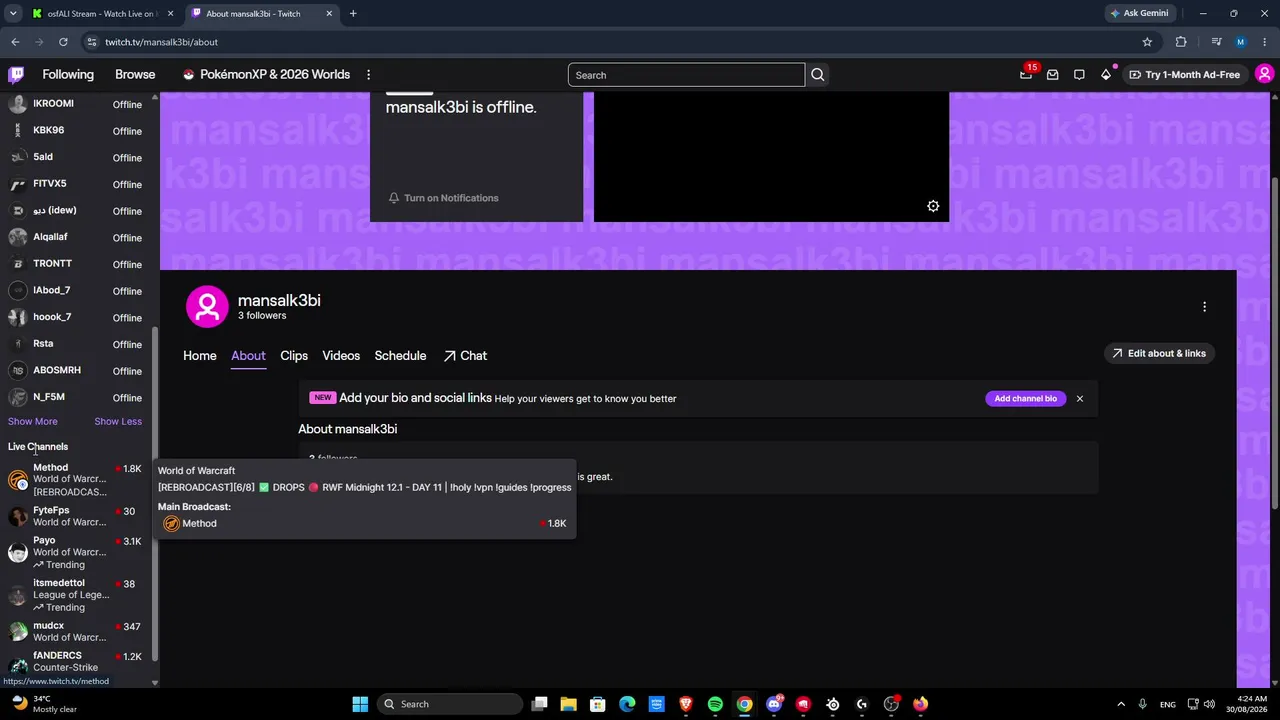Click the browser address bar

click(x=610, y=42)
